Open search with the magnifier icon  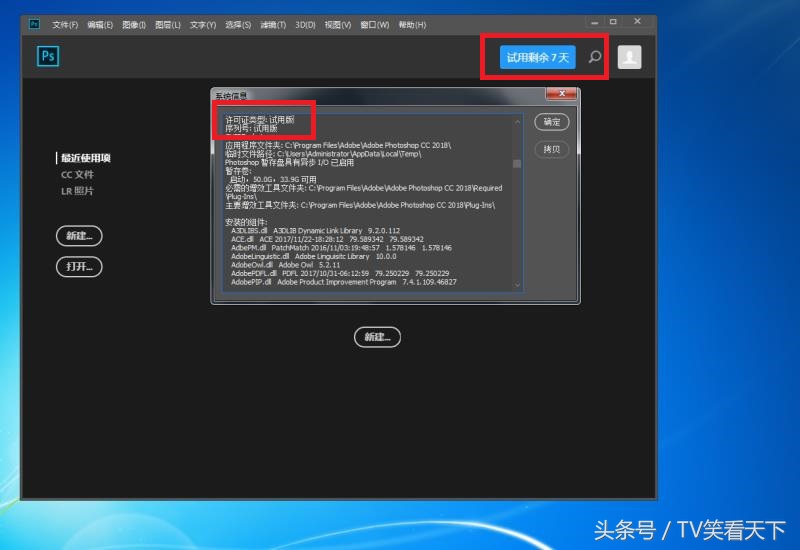tap(595, 57)
